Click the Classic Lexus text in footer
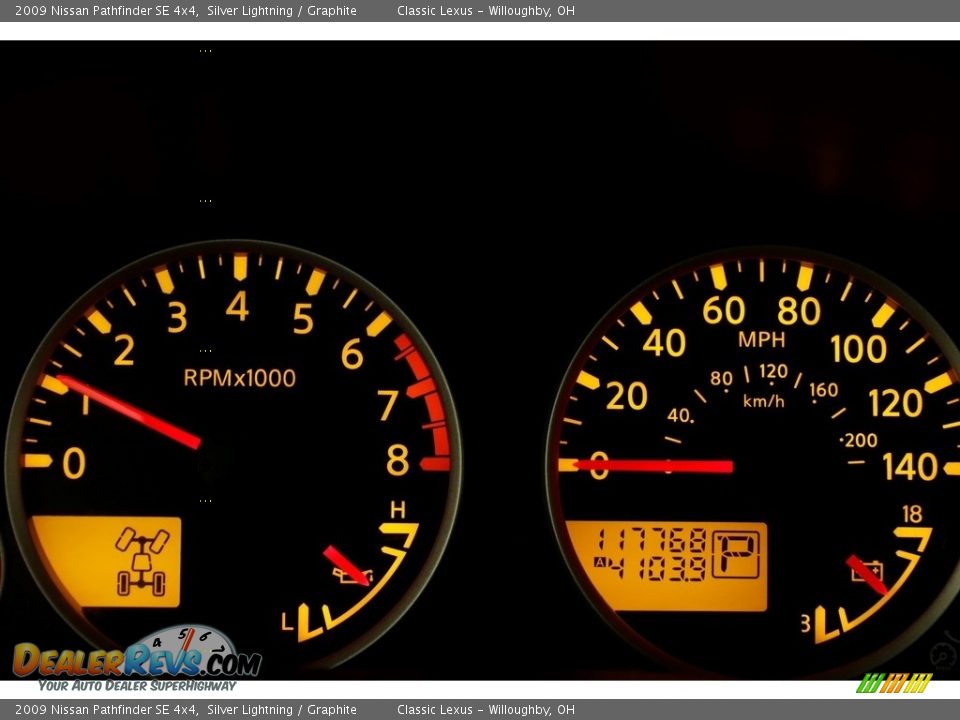Viewport: 960px width, 720px height. click(x=485, y=710)
